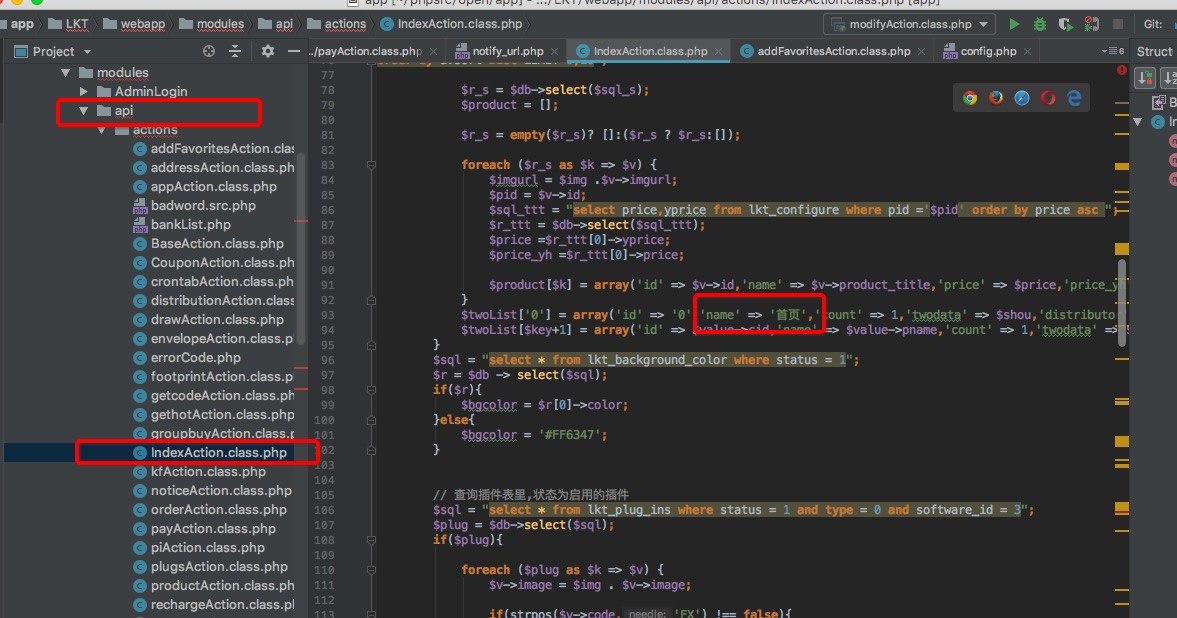Click webapp breadcrumb in navigation bar
The width and height of the screenshot is (1177, 618).
click(134, 24)
